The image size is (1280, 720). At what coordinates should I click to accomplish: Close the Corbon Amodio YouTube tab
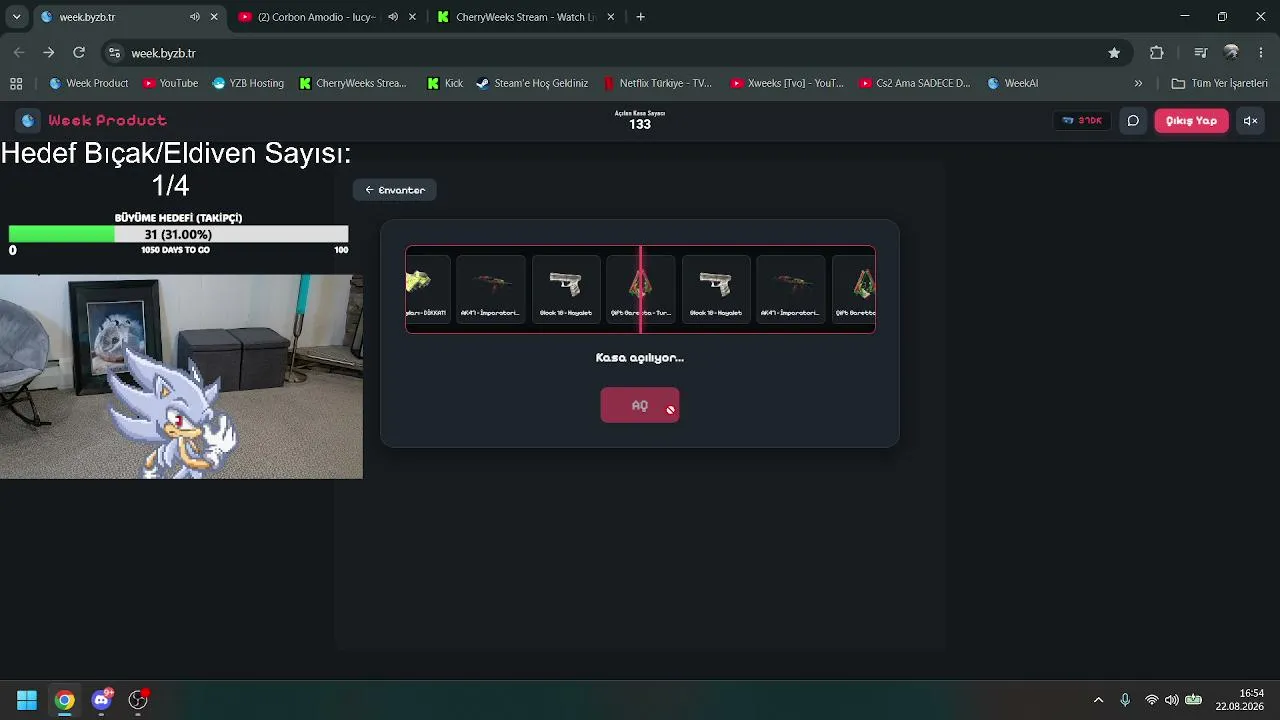pos(412,17)
